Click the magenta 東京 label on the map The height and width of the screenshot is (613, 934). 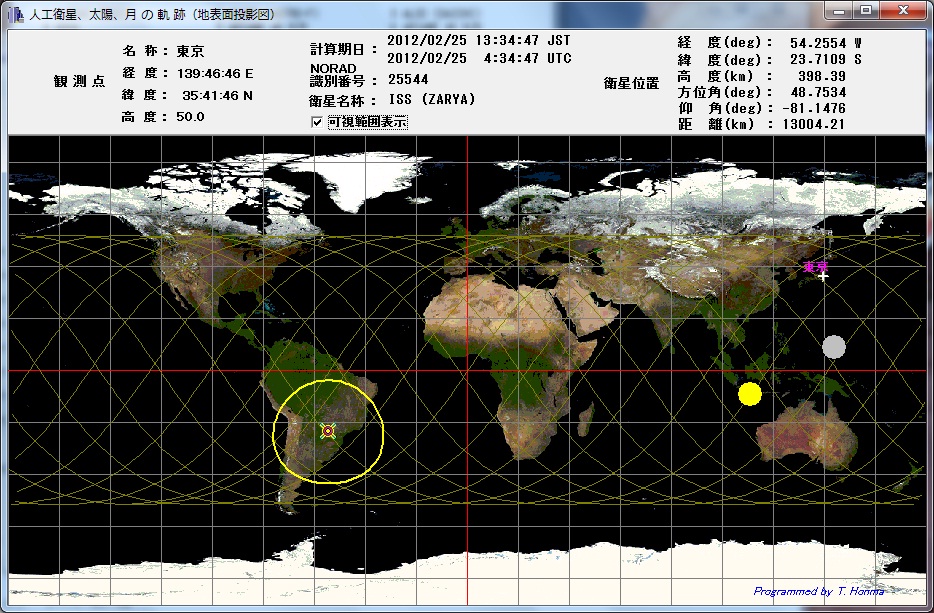815,267
